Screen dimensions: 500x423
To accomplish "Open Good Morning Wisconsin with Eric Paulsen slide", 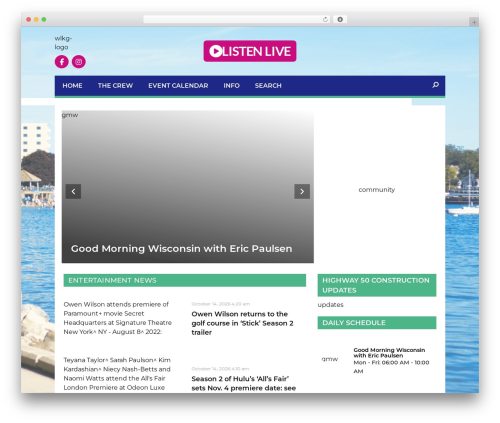I will coord(182,249).
